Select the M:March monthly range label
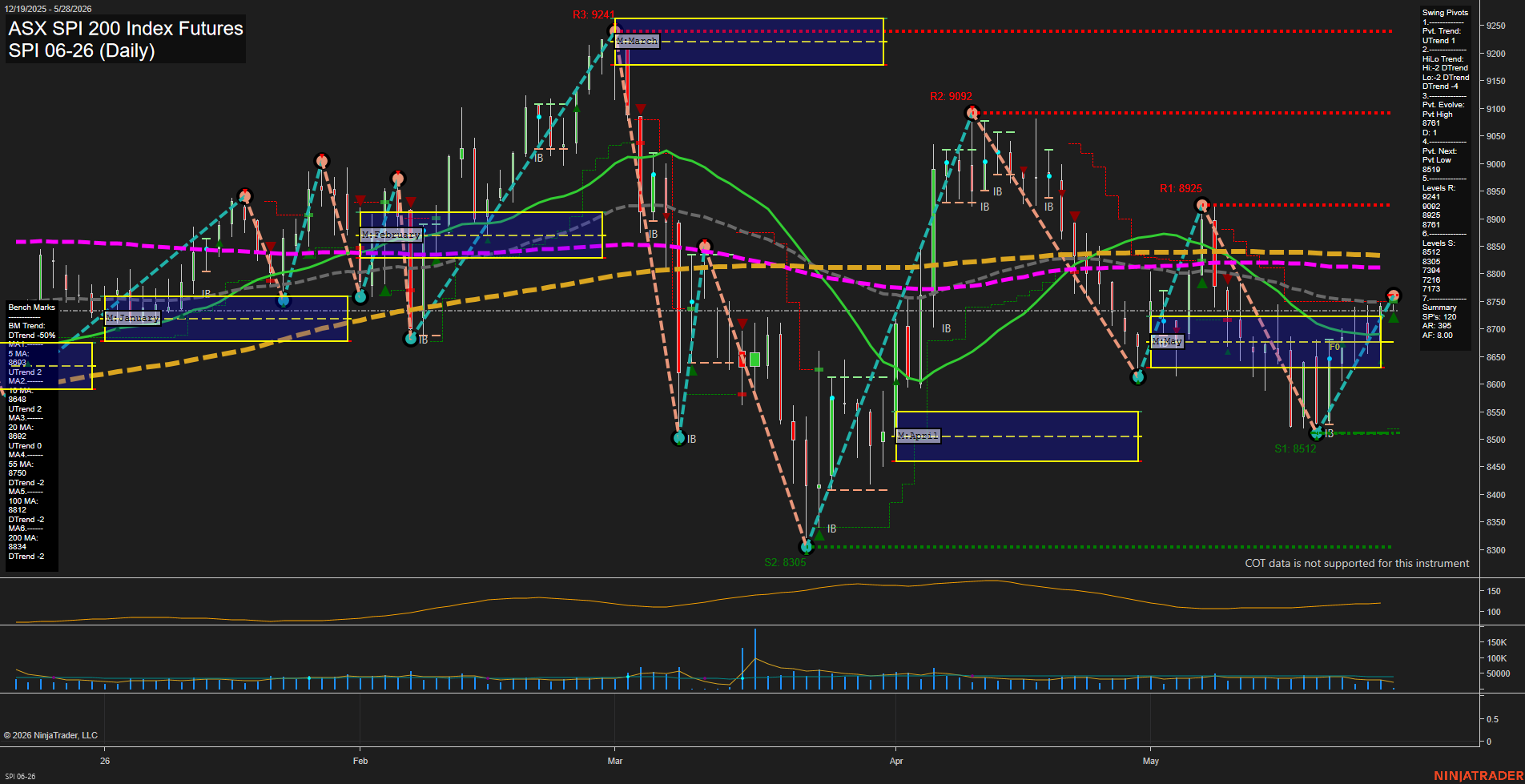Viewport: 1525px width, 784px height. (x=638, y=41)
